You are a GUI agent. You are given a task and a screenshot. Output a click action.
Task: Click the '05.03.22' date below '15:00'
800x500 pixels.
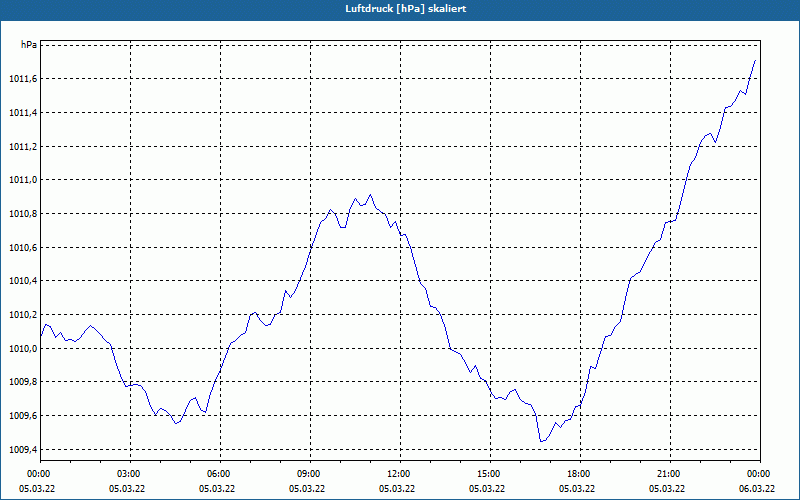(487, 489)
